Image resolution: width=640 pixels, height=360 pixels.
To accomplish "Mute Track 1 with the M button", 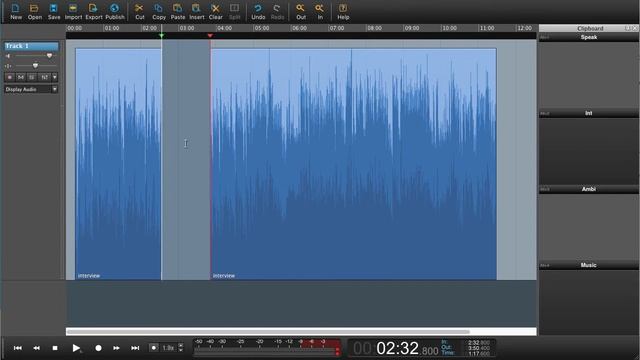I will [20, 77].
